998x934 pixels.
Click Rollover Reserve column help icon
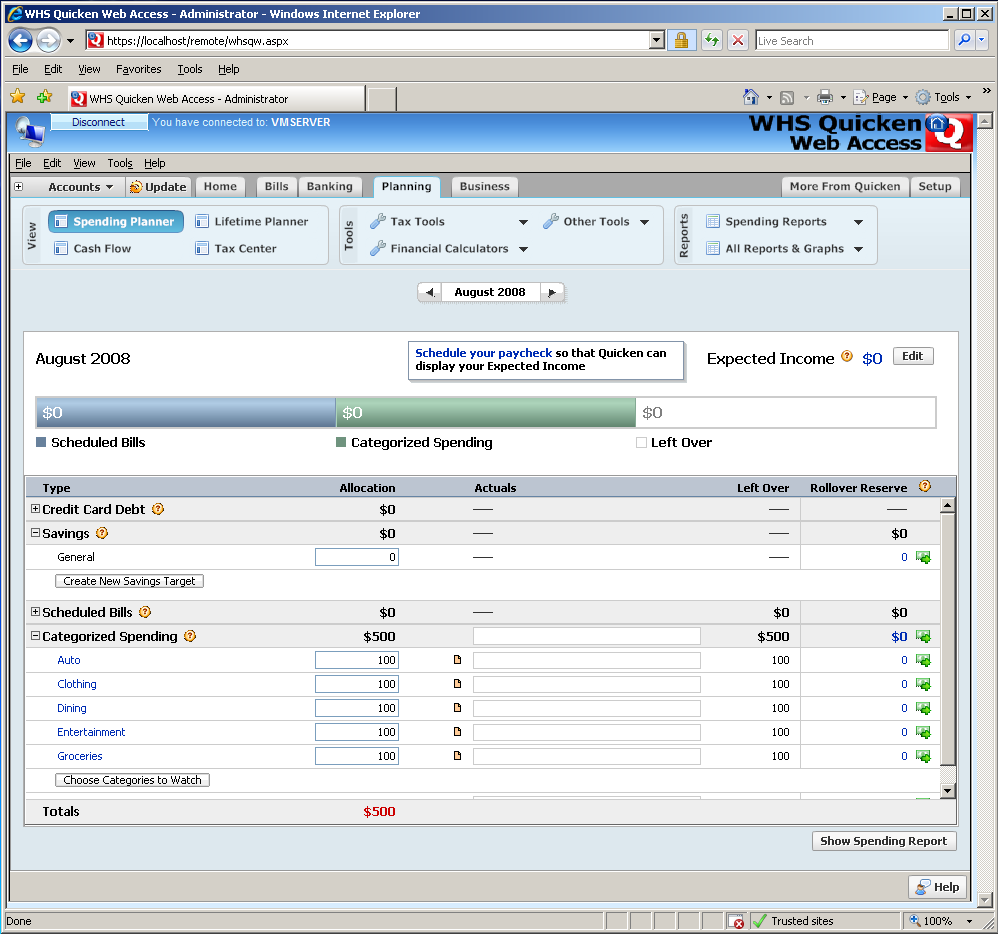(x=925, y=486)
